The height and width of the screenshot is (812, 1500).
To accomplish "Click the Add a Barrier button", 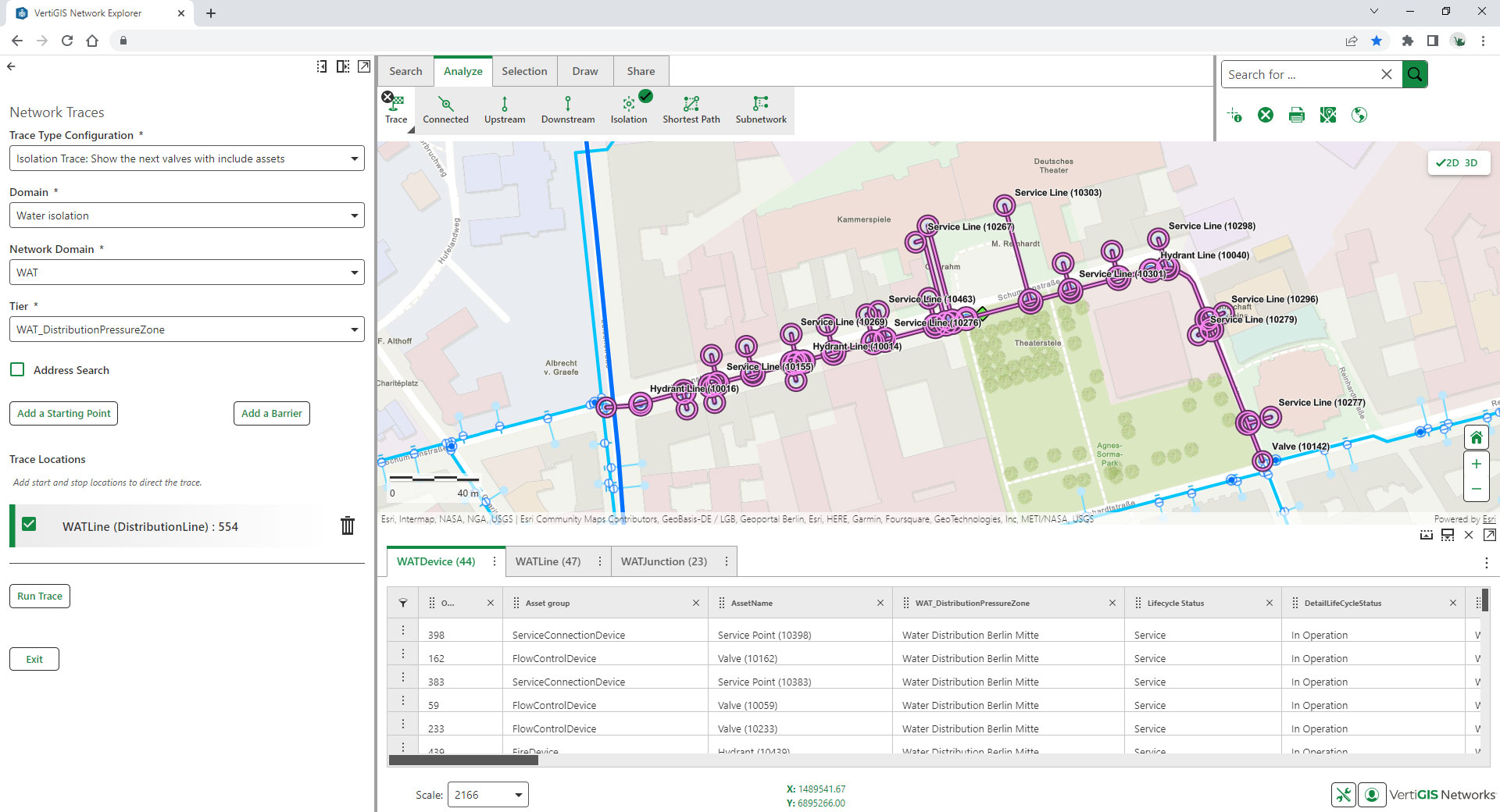I will click(271, 413).
